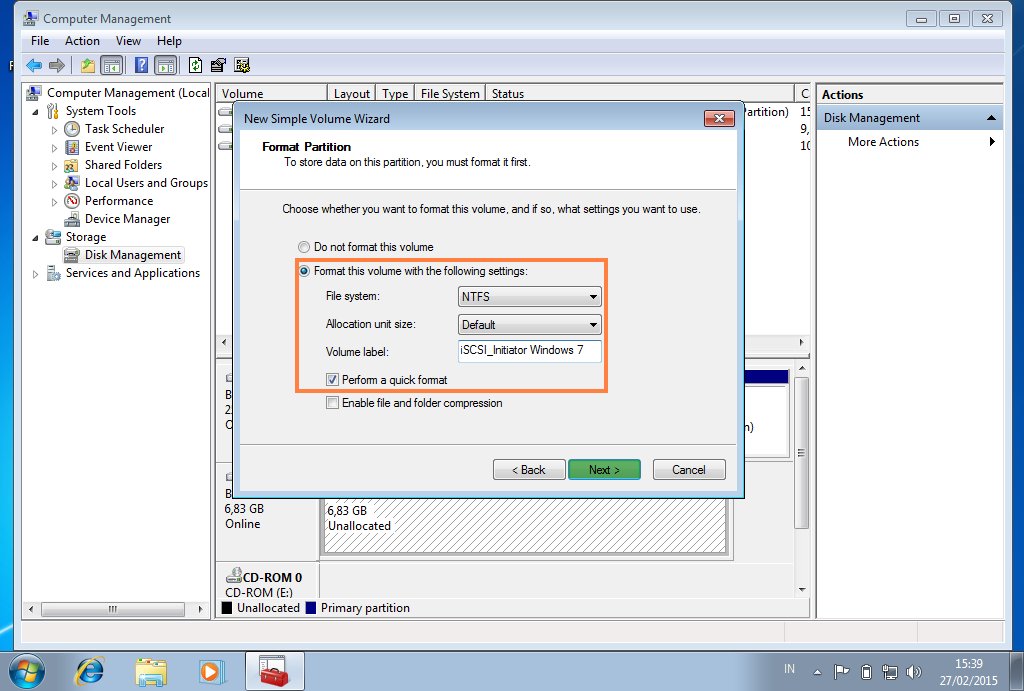Expand Services and Applications node
The image size is (1024, 691).
[x=35, y=274]
